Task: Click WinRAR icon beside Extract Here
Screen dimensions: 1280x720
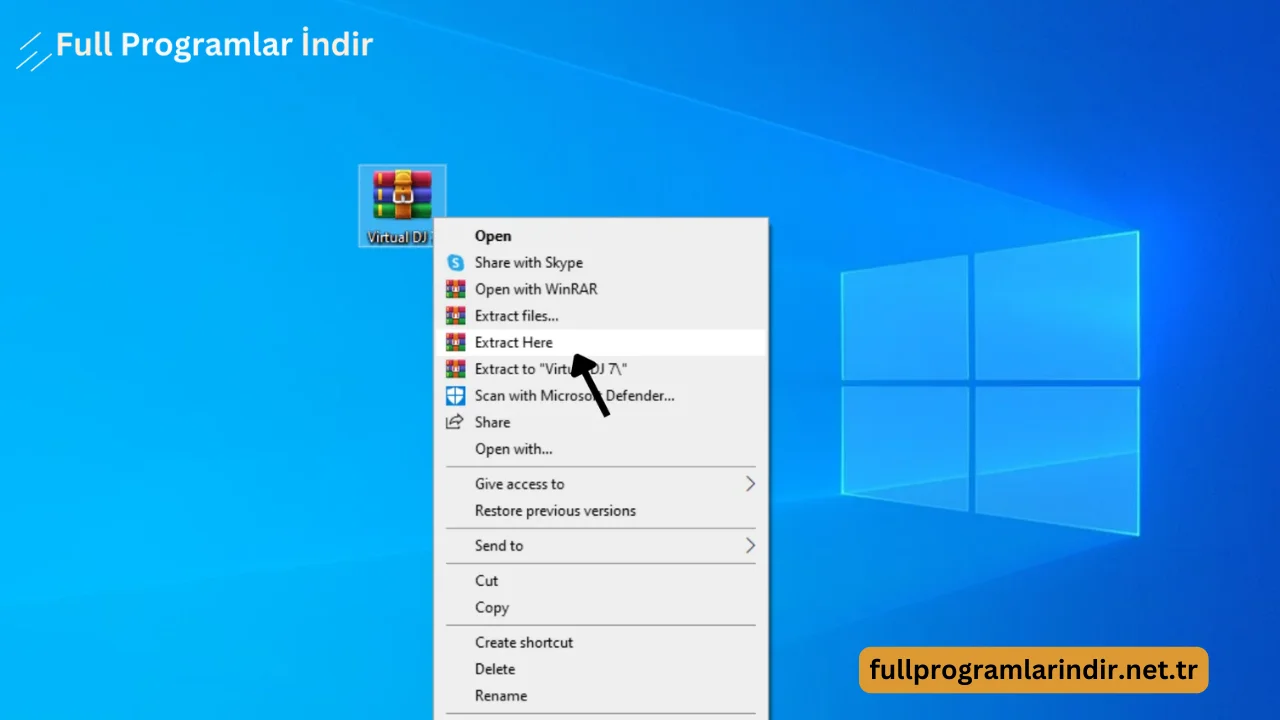Action: (456, 342)
